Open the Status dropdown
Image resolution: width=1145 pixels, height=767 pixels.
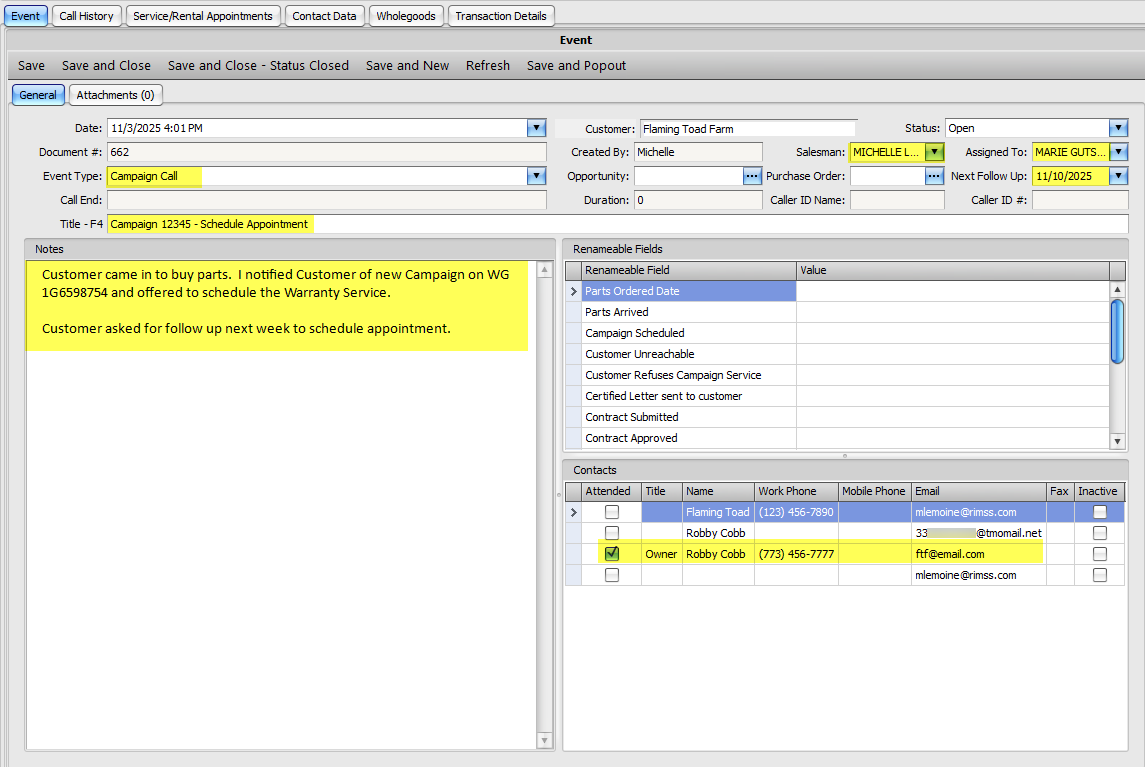(x=1118, y=128)
